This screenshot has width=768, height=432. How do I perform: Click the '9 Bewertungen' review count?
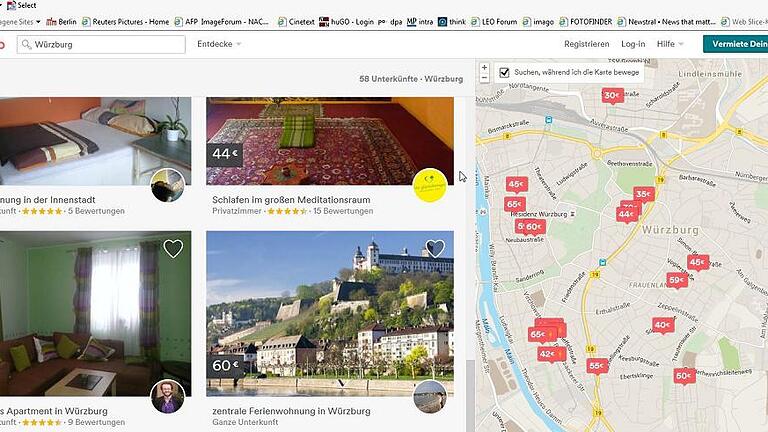click(96, 422)
